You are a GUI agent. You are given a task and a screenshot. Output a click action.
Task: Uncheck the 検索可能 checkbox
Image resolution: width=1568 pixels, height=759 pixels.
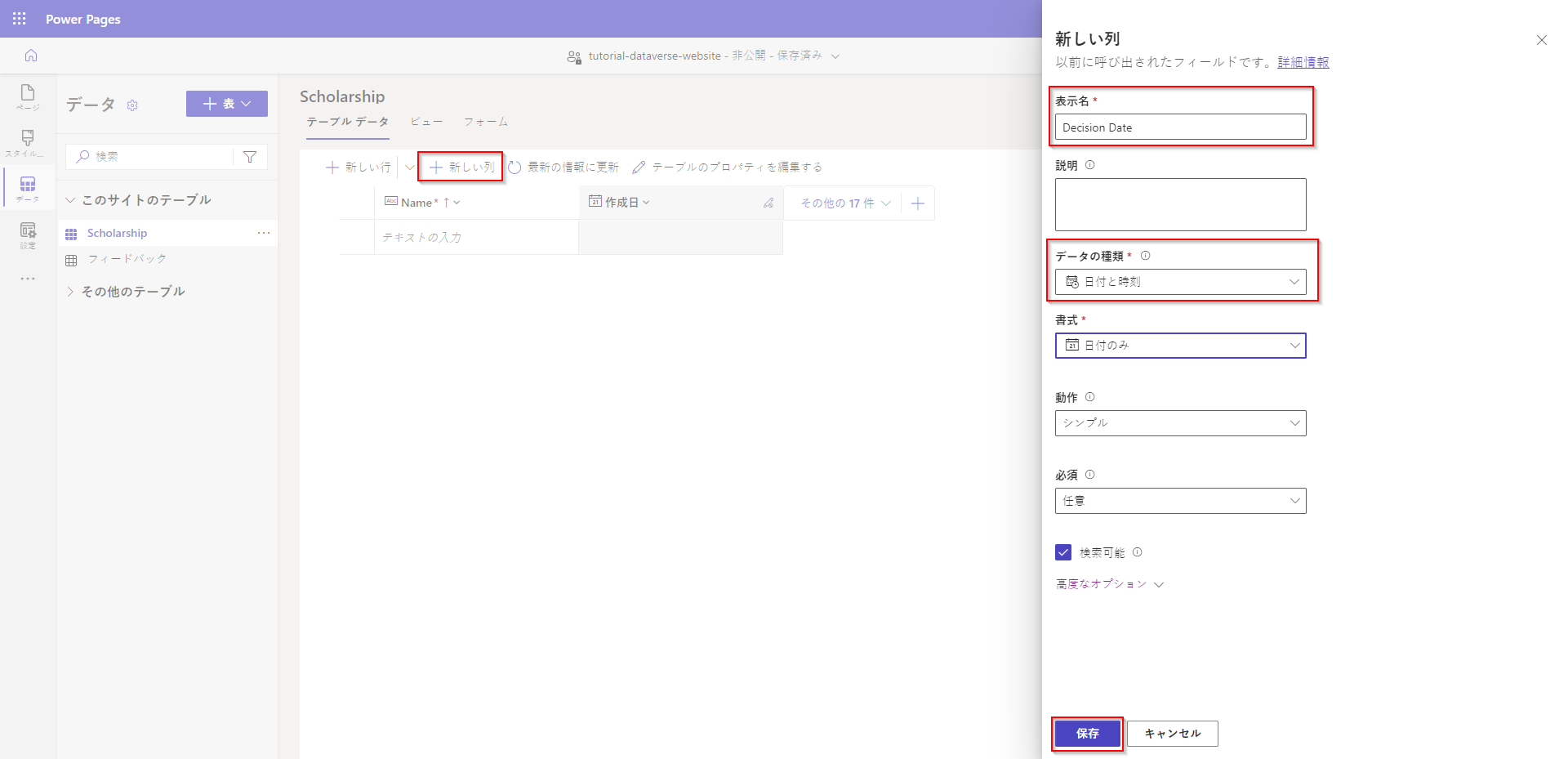click(1062, 552)
